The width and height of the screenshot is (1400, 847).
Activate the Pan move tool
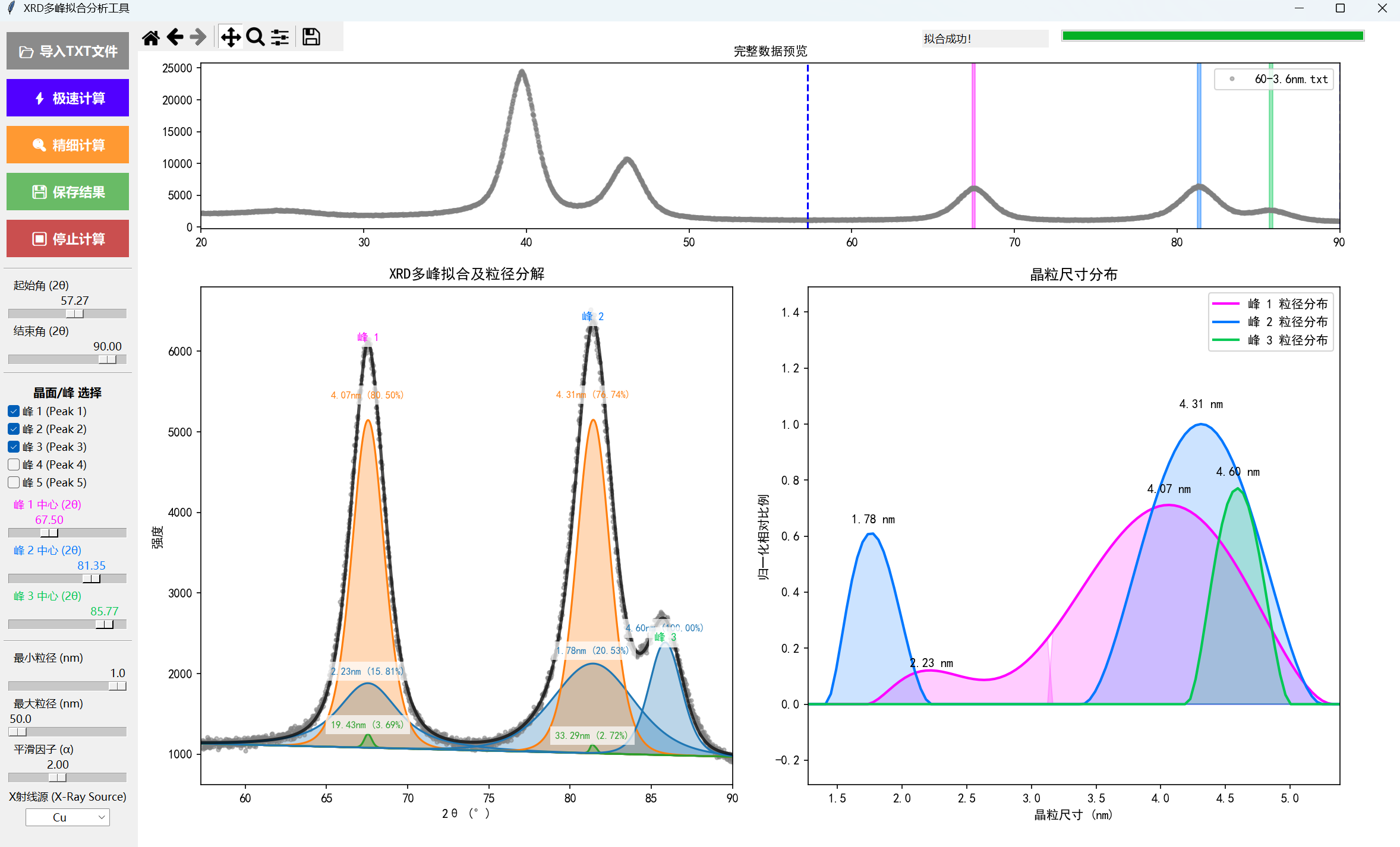pyautogui.click(x=231, y=37)
